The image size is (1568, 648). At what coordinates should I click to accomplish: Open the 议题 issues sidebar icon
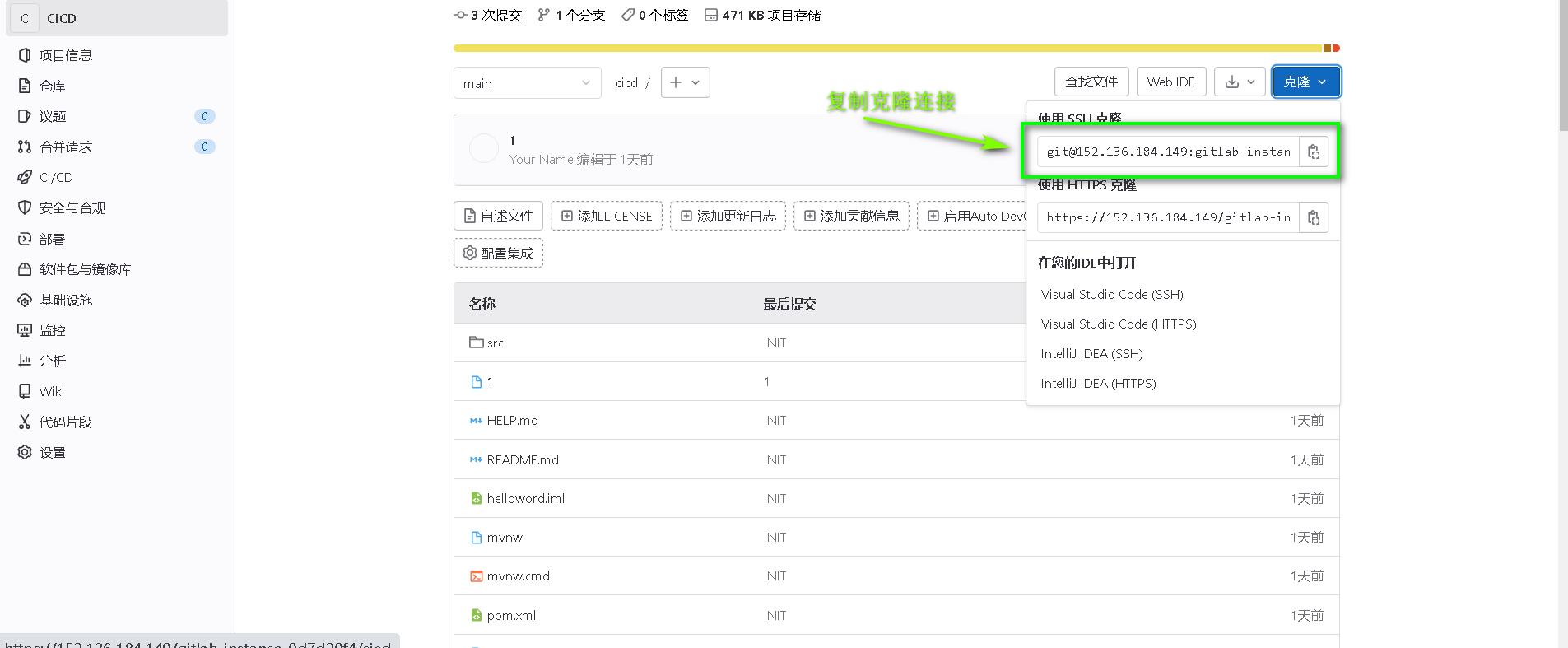25,116
